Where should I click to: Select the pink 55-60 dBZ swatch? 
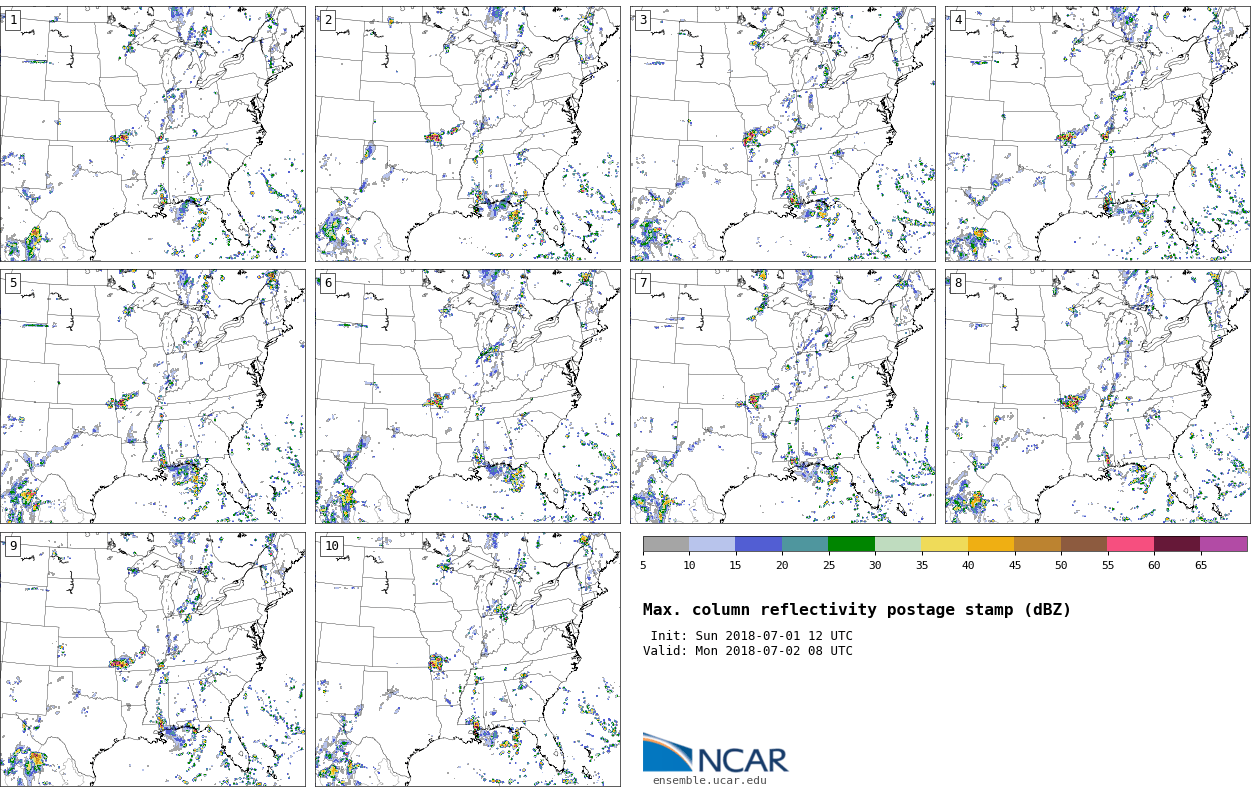coord(1130,545)
